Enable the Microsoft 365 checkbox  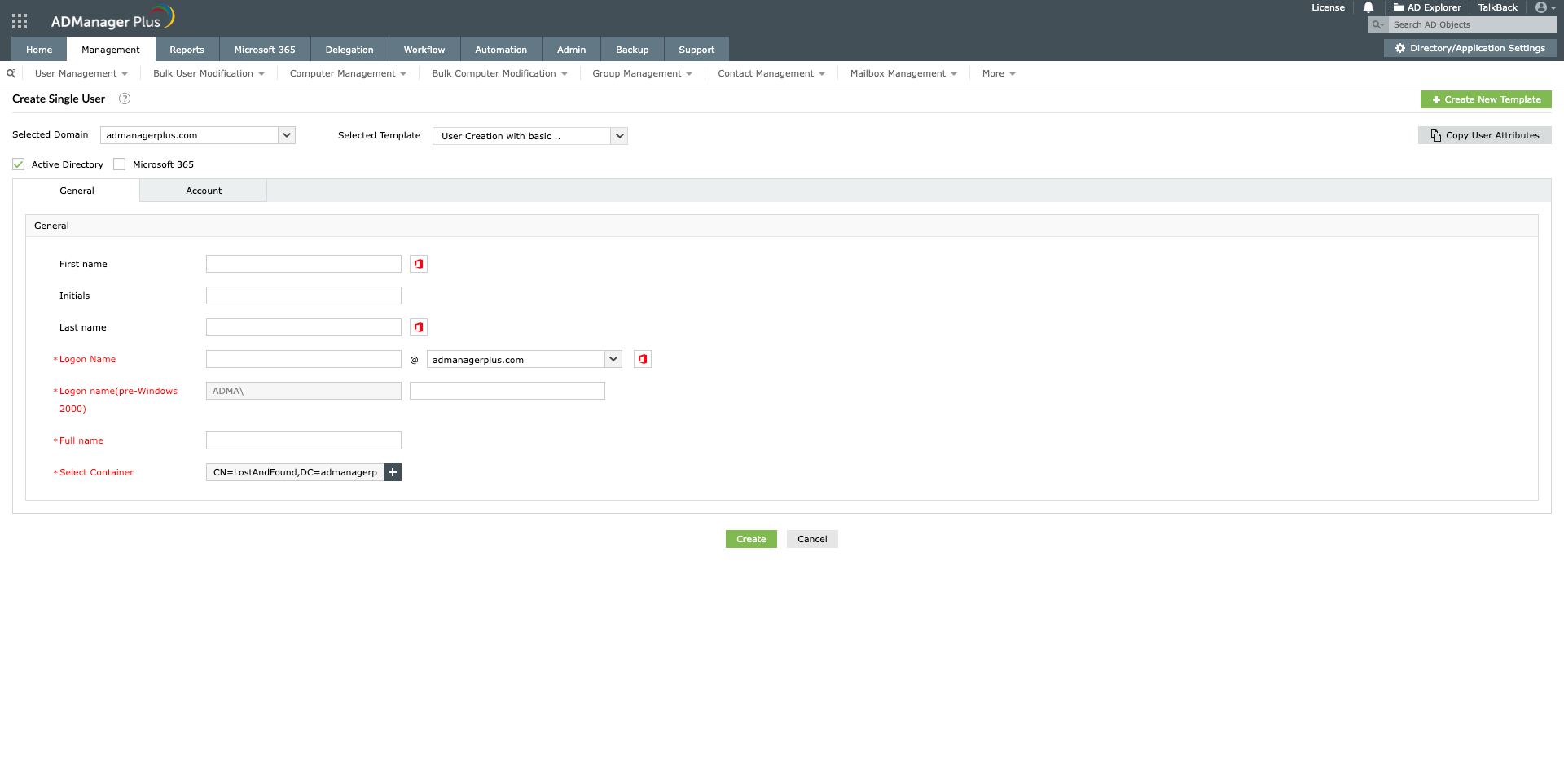tap(120, 164)
